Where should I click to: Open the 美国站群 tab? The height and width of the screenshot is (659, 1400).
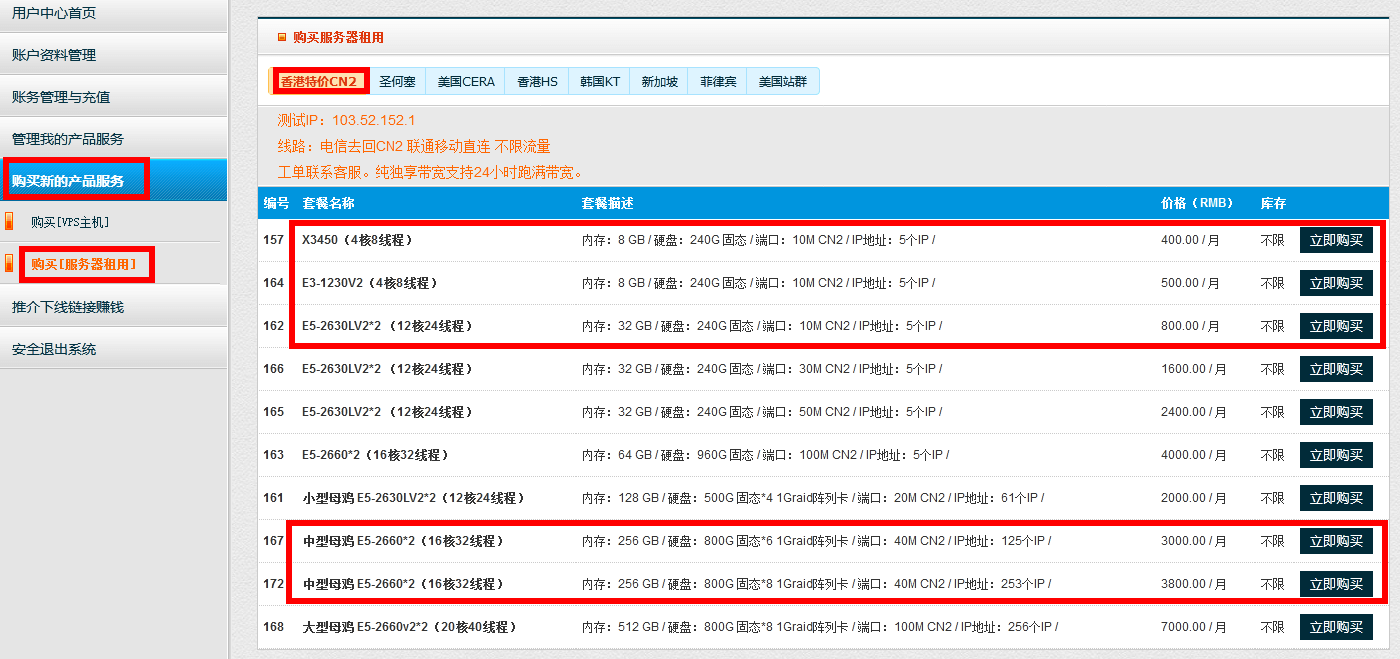(x=782, y=82)
